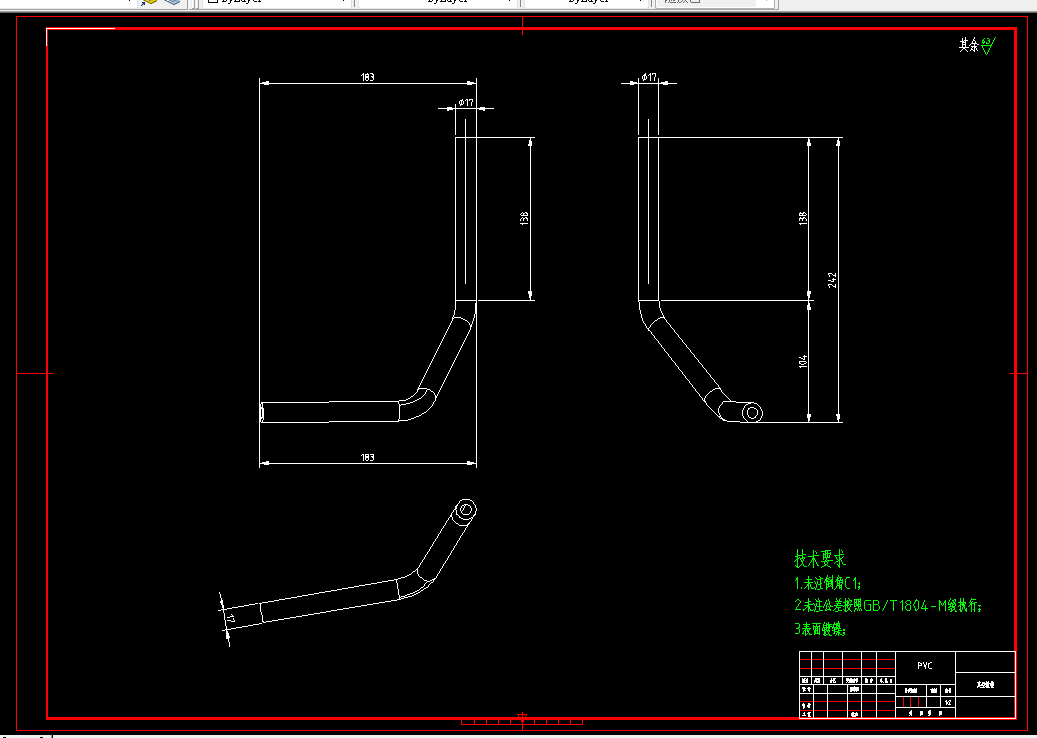The width and height of the screenshot is (1037, 738).
Task: Click note 1 未注倒角C1
Action: coord(827,583)
